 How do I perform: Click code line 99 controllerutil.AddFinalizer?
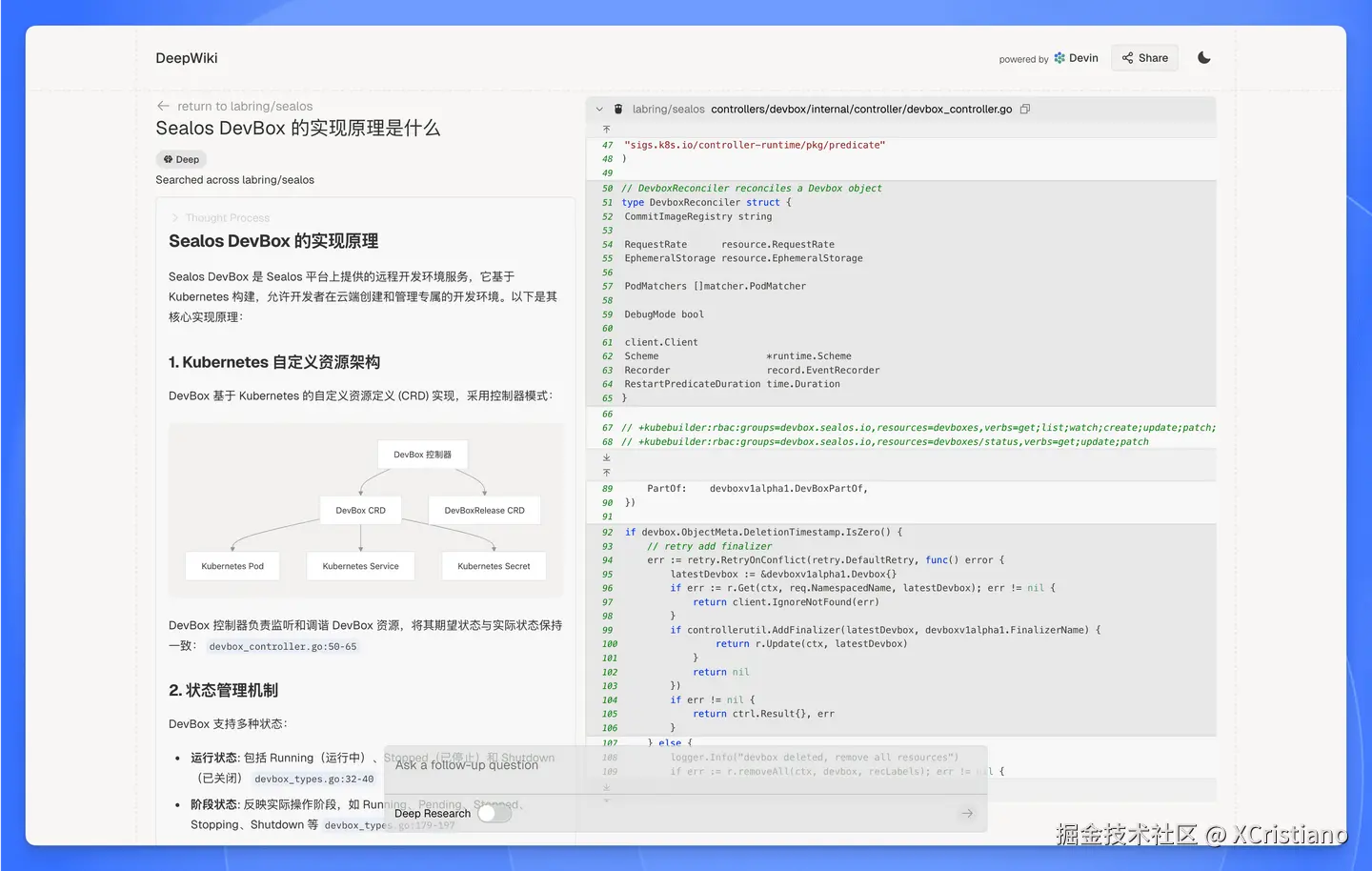[x=885, y=631]
